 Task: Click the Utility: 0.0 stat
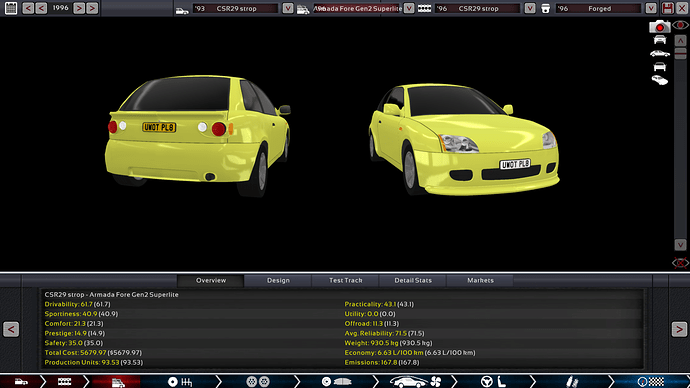click(x=370, y=314)
